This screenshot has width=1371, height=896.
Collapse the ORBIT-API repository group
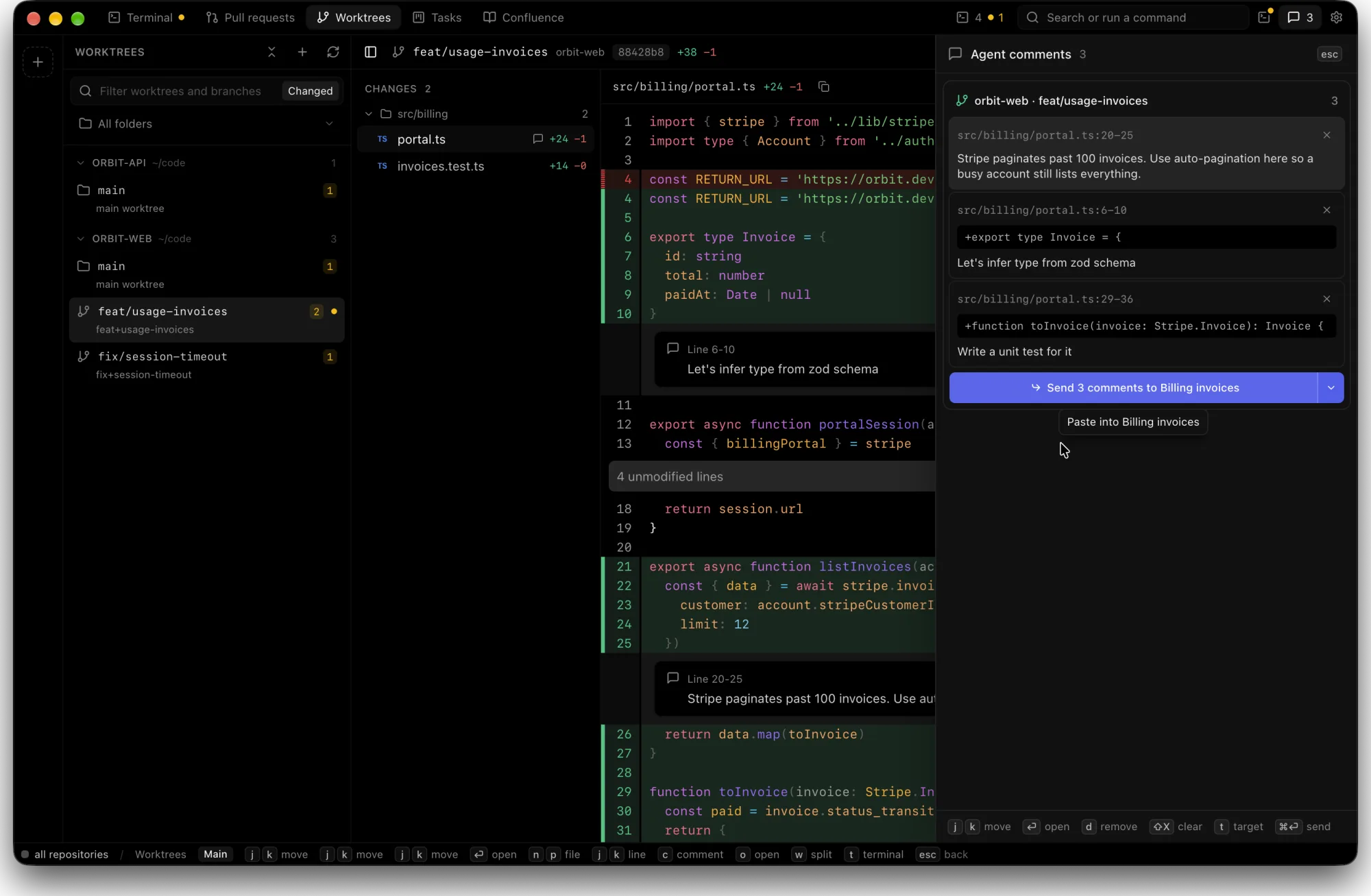coord(80,163)
